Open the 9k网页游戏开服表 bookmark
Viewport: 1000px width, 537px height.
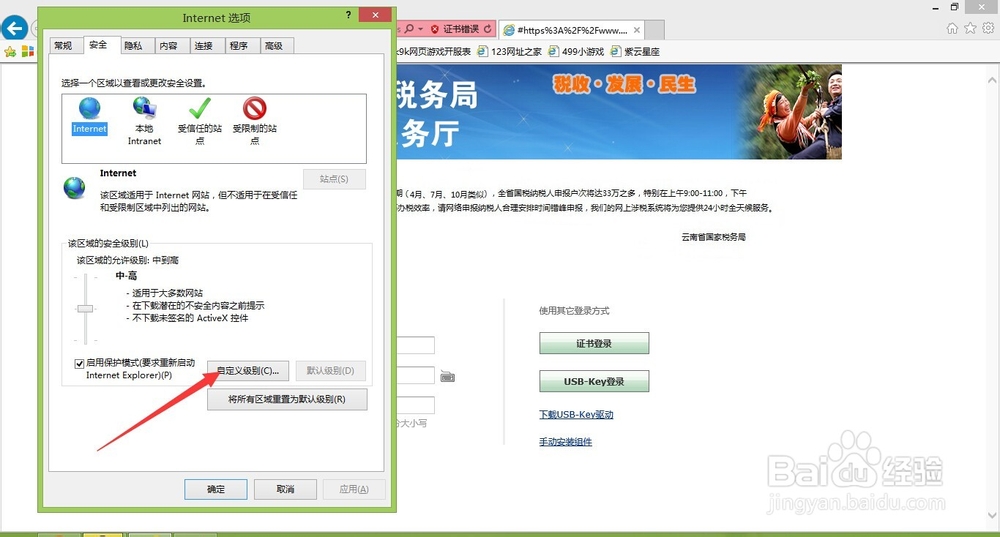coord(434,52)
